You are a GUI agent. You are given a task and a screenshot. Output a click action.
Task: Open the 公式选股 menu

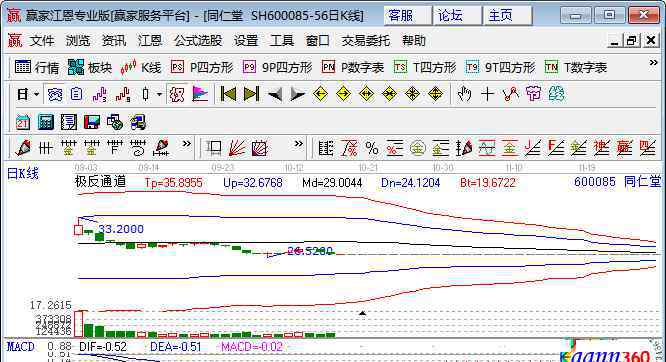[x=198, y=41]
